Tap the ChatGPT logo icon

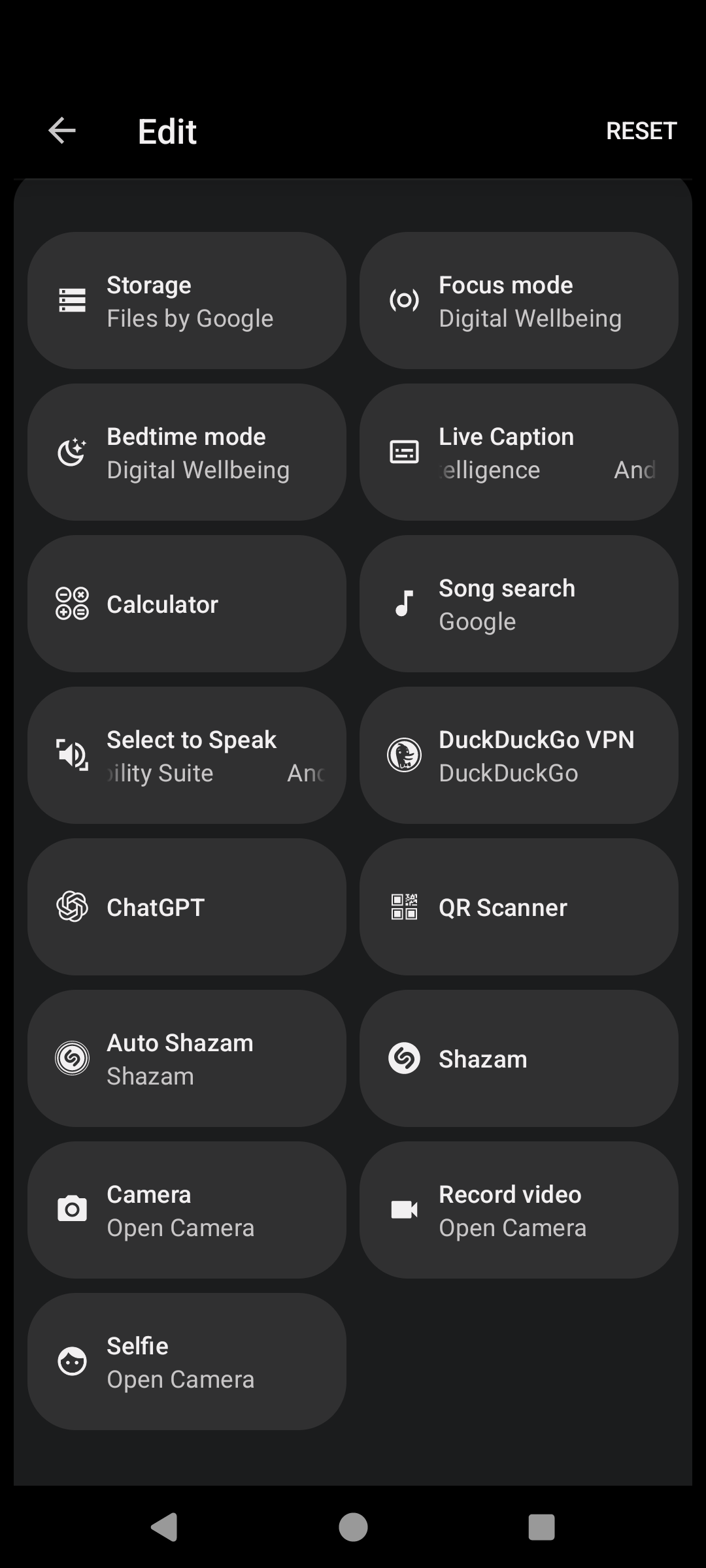[x=72, y=907]
